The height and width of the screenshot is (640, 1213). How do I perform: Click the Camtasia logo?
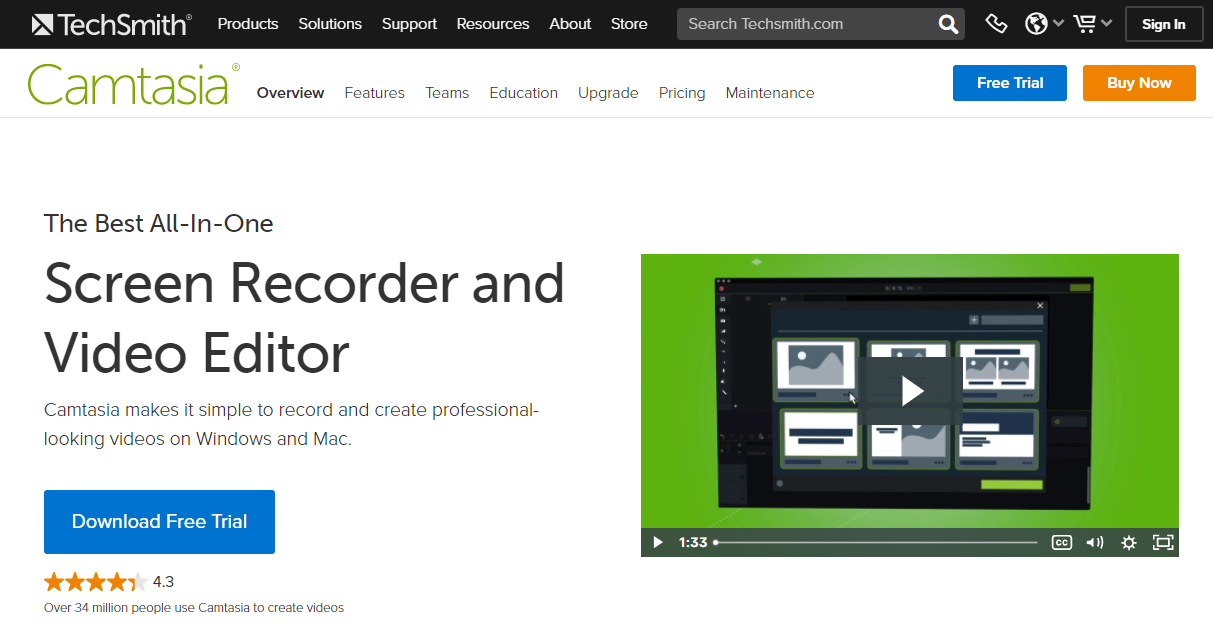[x=134, y=84]
